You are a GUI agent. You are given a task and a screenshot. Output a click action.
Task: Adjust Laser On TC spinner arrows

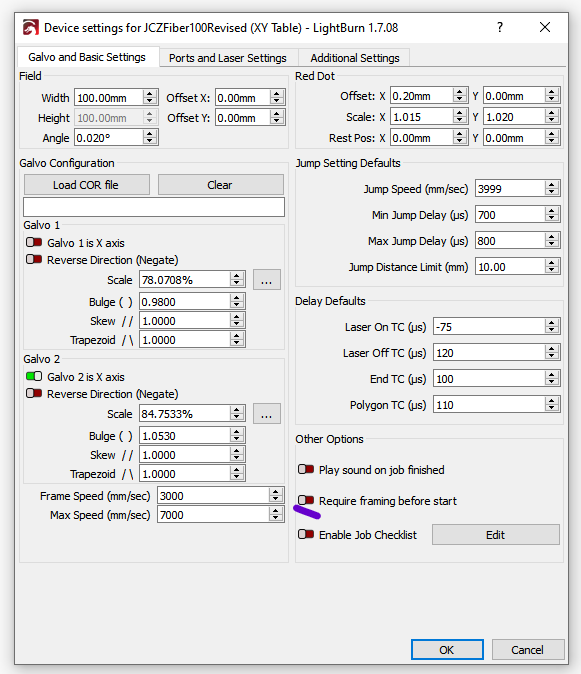click(552, 327)
